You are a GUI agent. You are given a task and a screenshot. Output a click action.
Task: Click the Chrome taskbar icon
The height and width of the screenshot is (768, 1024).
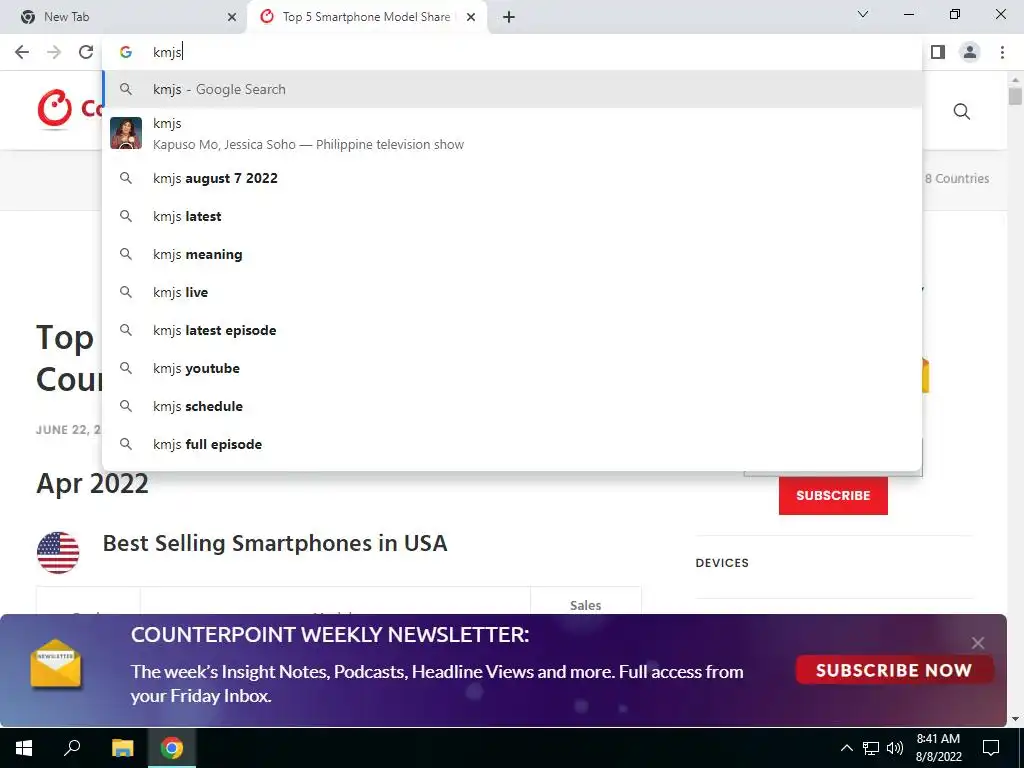pyautogui.click(x=172, y=748)
